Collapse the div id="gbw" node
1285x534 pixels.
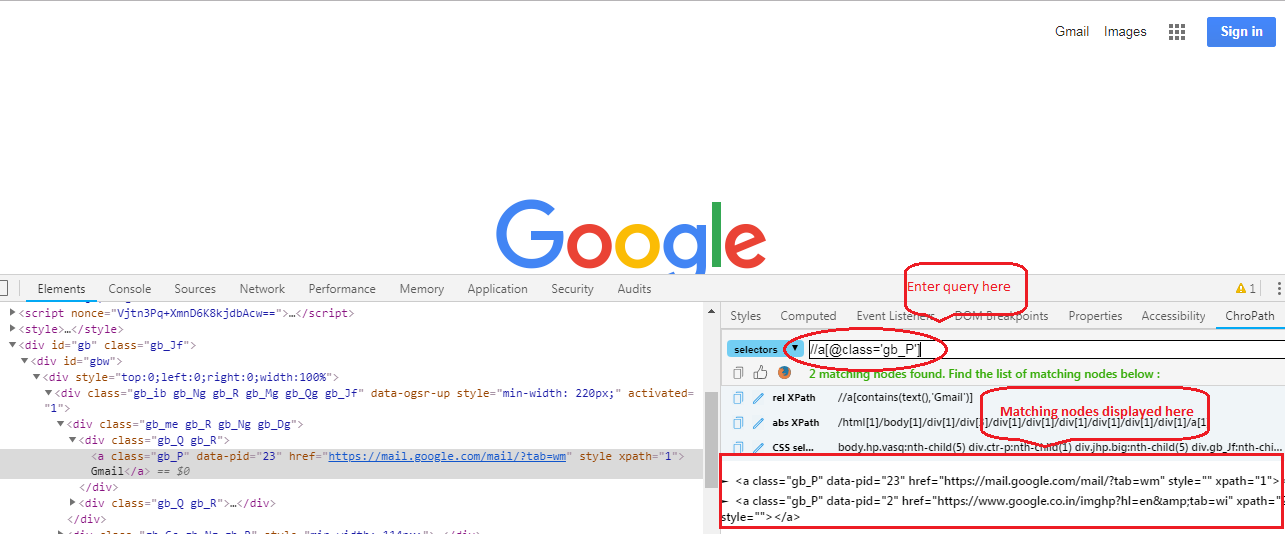pyautogui.click(x=25, y=361)
